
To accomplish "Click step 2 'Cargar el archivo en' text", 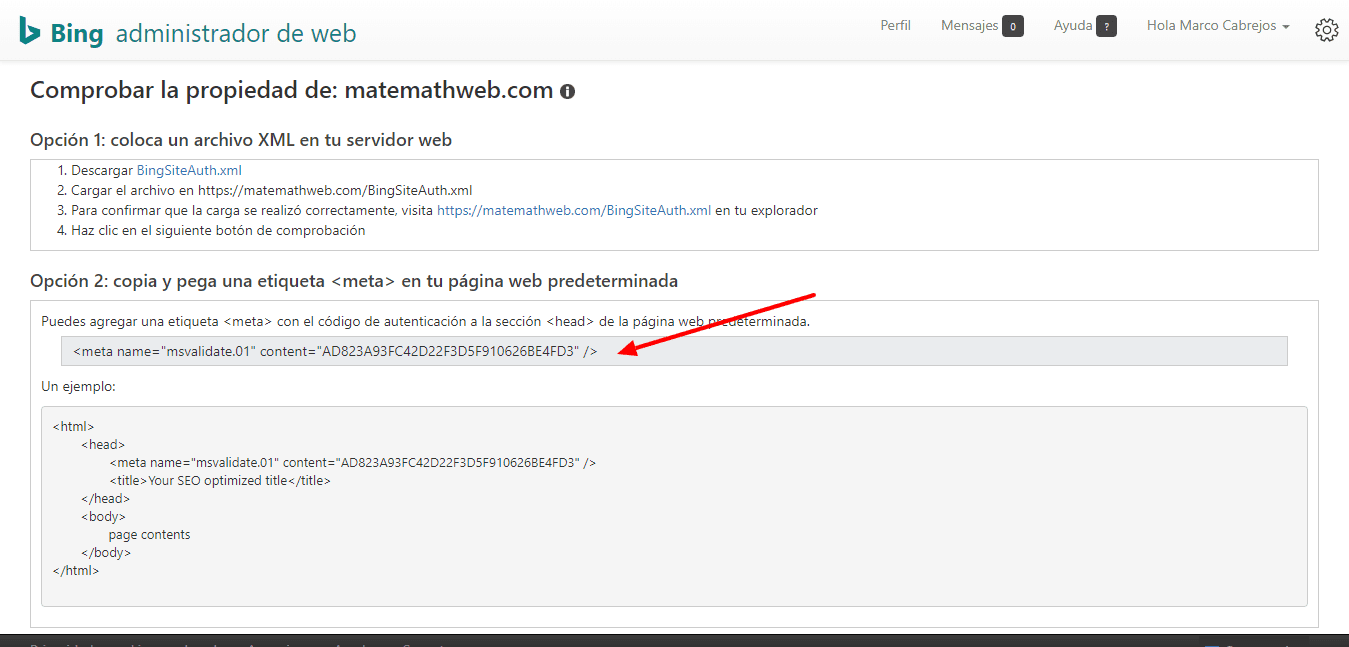I will (x=271, y=190).
